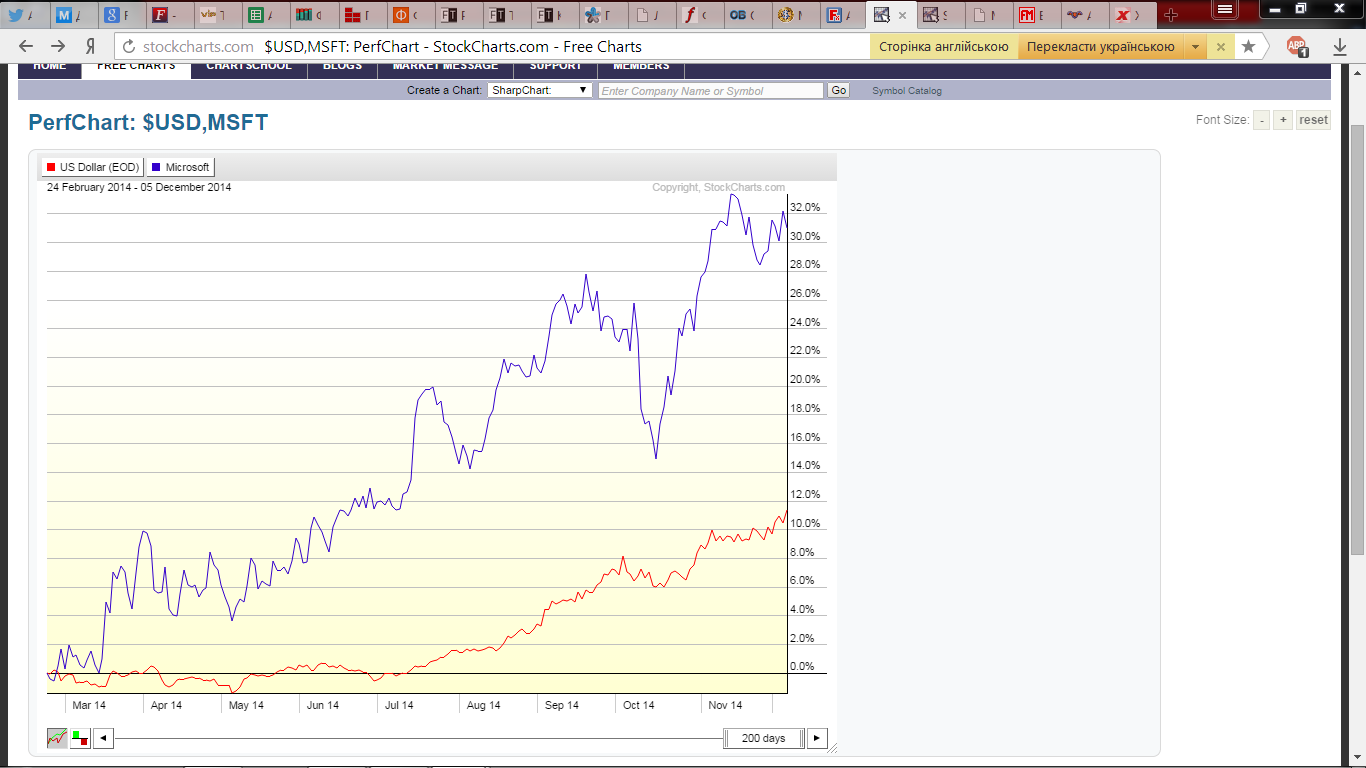The height and width of the screenshot is (768, 1366).
Task: Click the Сторінка англійською button
Action: pos(944,47)
